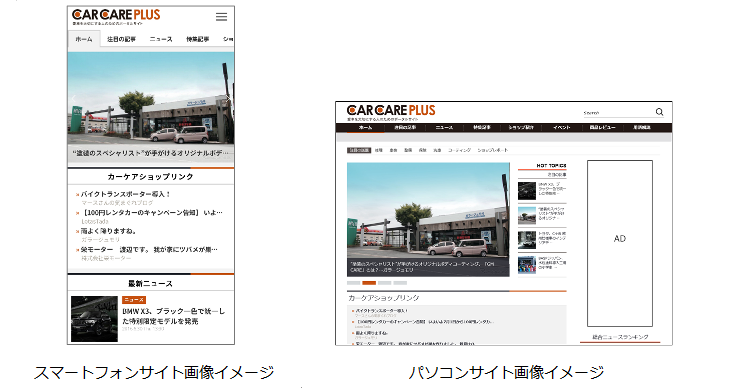Open 商品レビュー in the PC navigation bar

(602, 127)
